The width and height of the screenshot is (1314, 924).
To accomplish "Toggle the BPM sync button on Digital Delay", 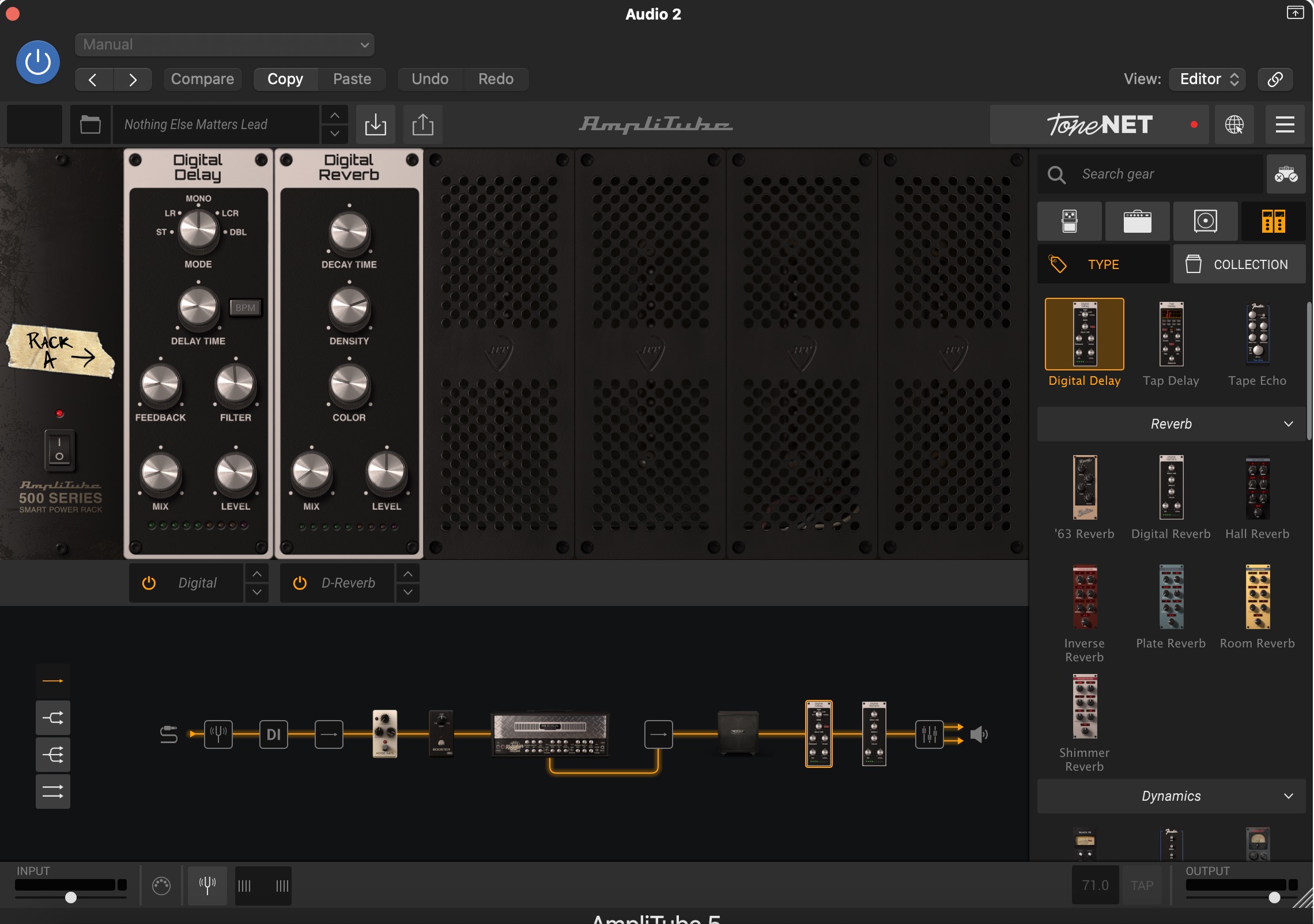I will (246, 308).
